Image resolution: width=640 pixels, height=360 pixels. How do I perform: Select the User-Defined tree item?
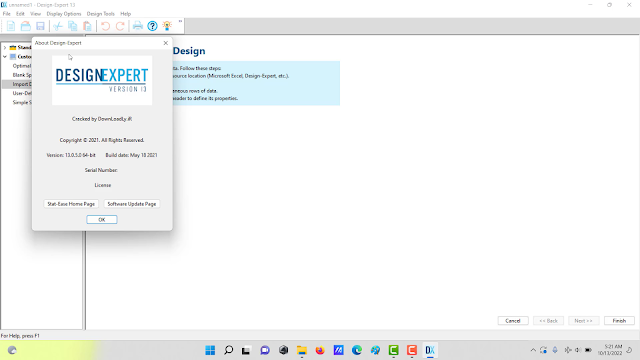(22, 93)
